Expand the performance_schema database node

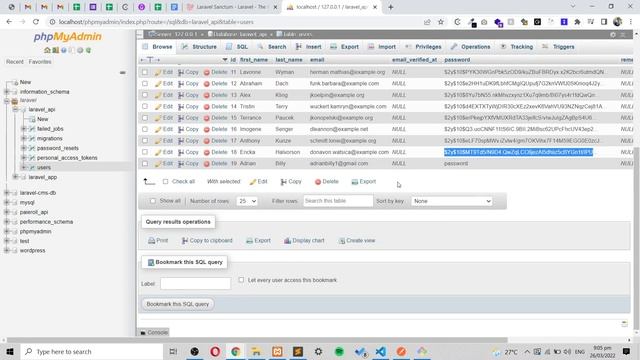click(x=7, y=222)
